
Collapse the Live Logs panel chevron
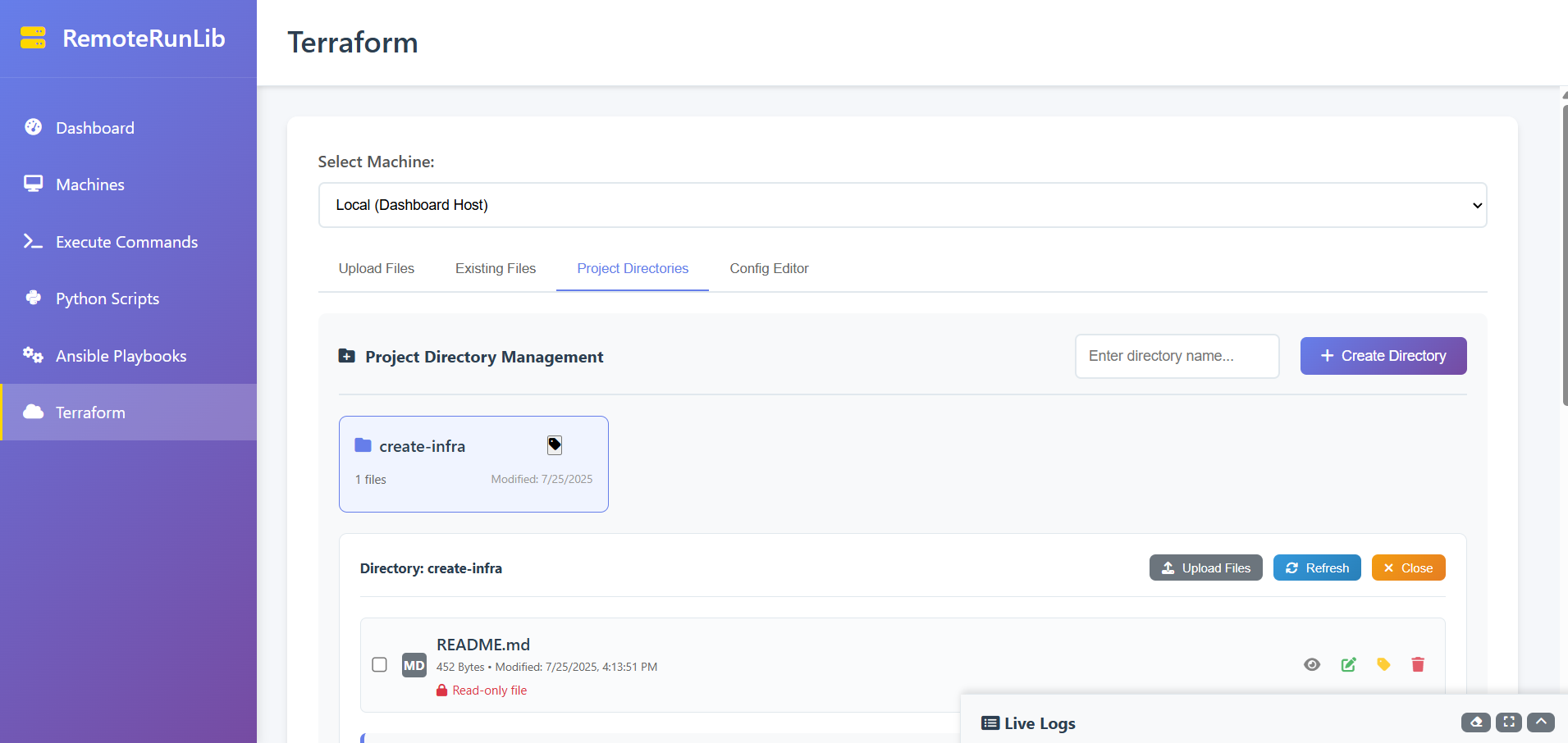[1541, 722]
